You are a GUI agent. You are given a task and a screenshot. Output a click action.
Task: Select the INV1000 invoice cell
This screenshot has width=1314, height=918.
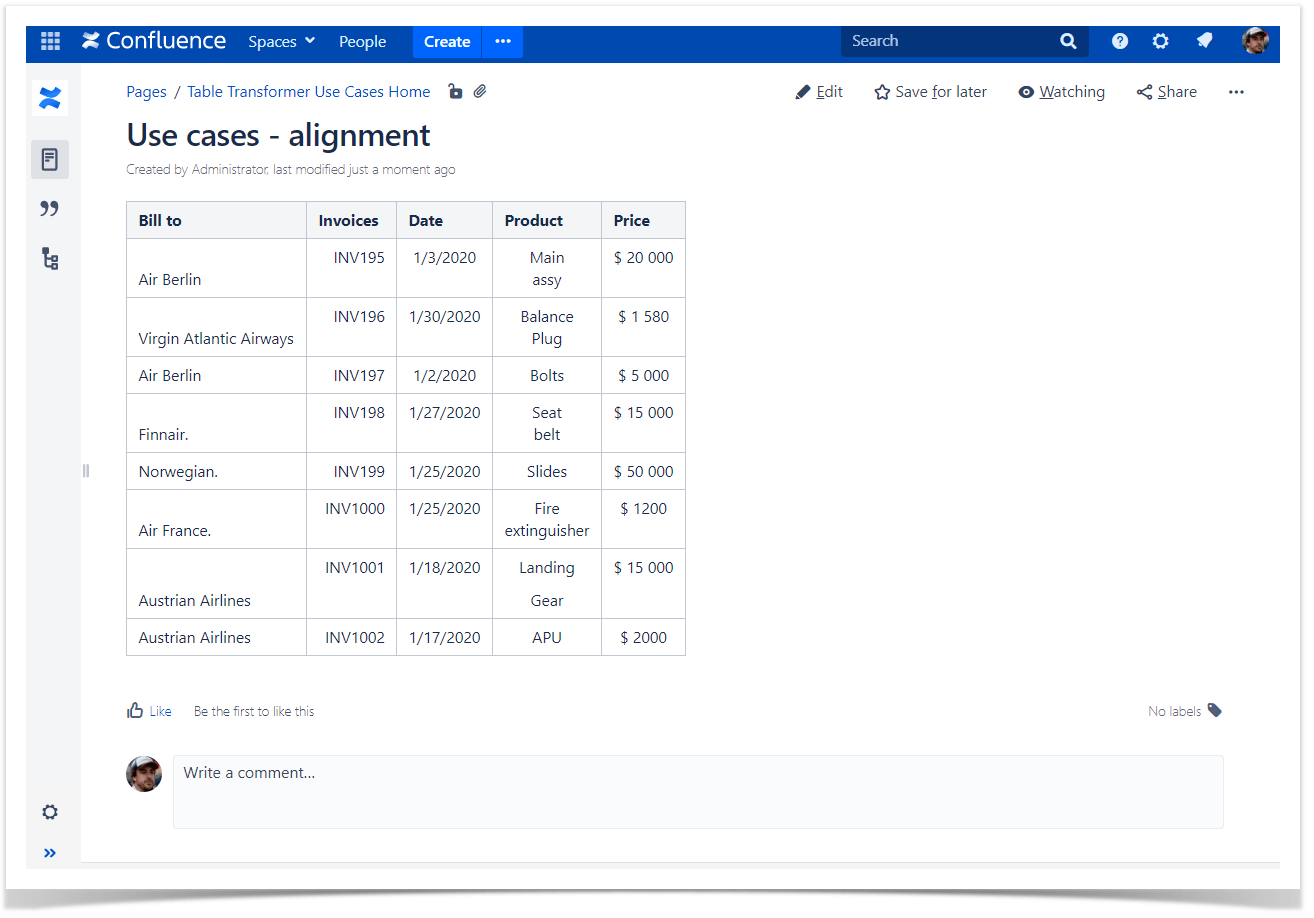click(351, 519)
